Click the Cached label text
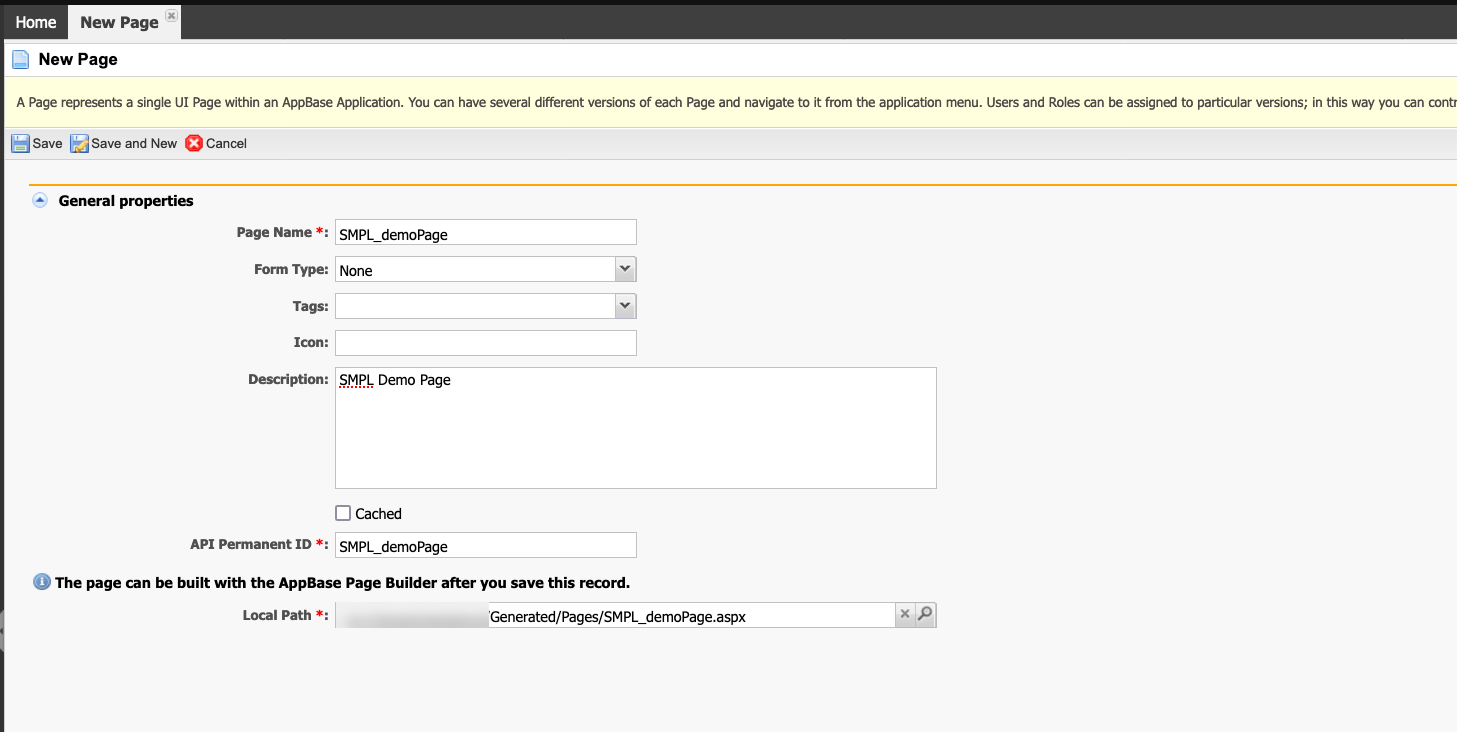1457x732 pixels. [378, 514]
